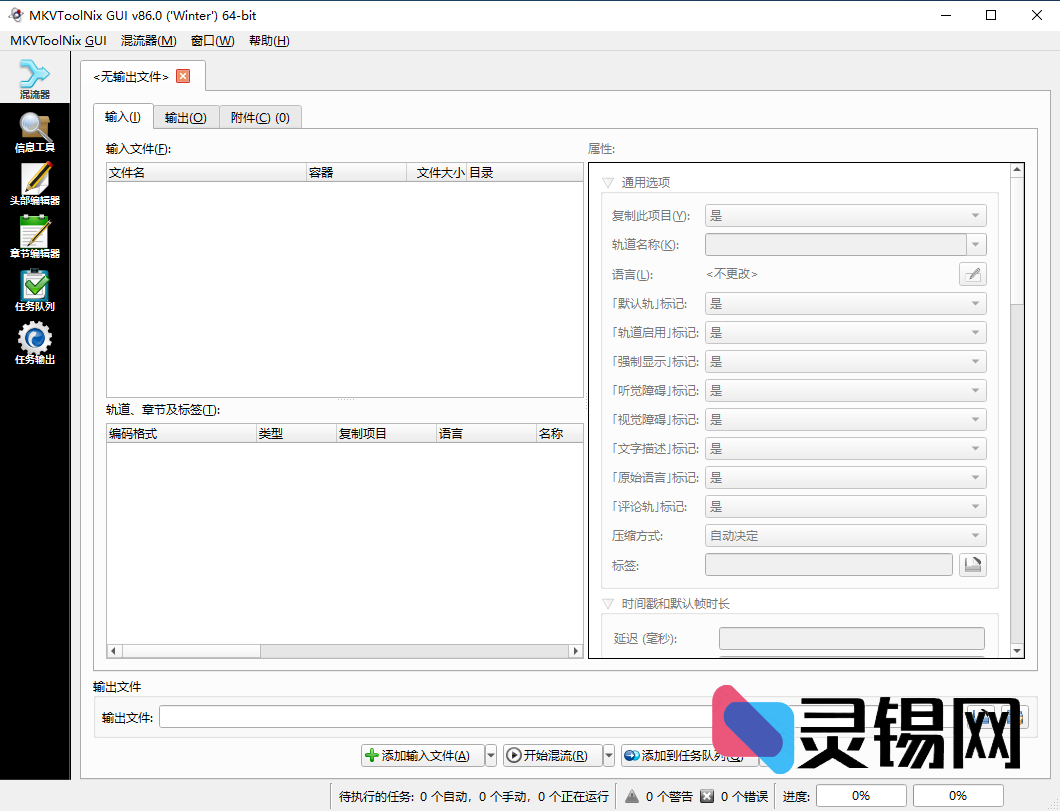Click the 添加输入文件 button
This screenshot has height=811, width=1060.
(x=421, y=755)
